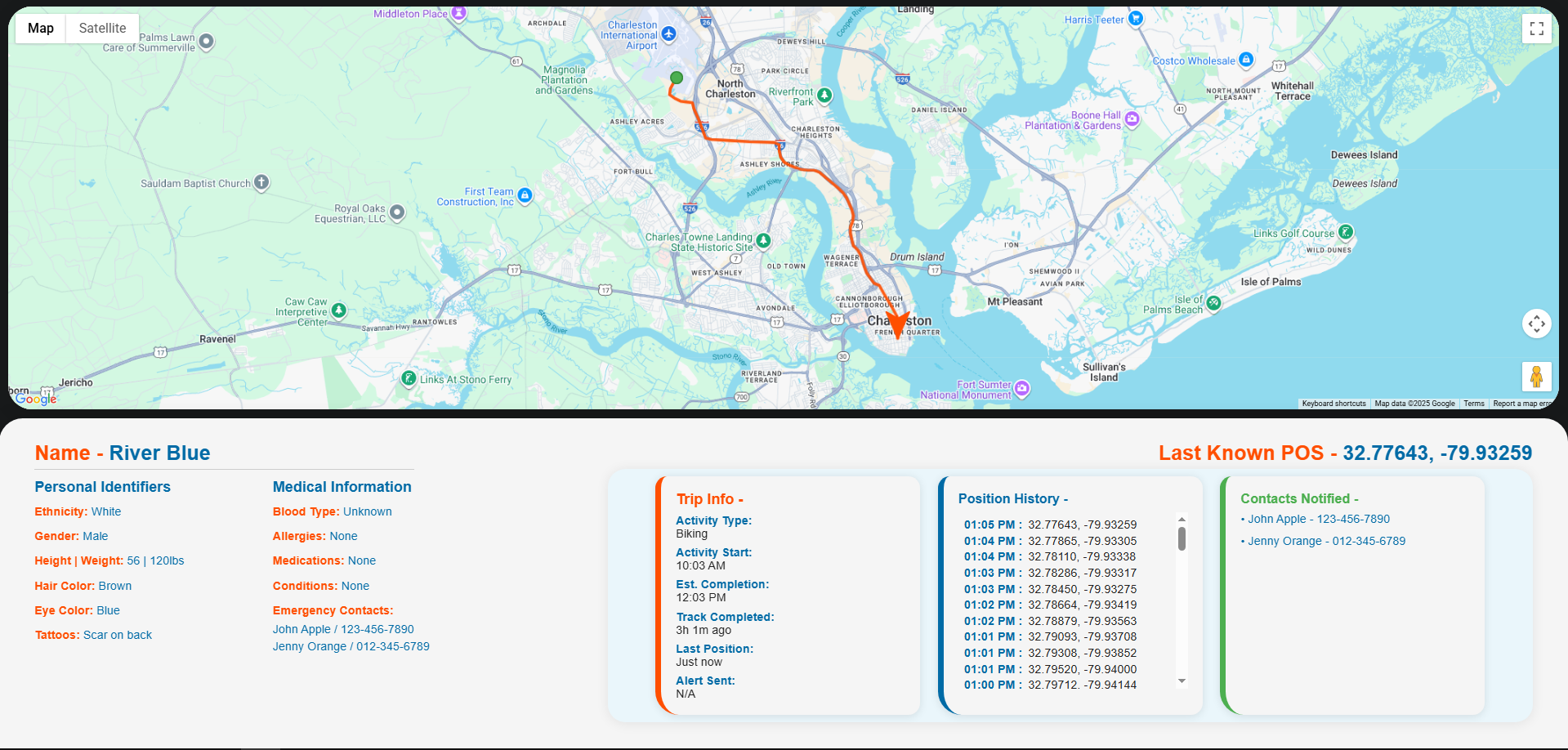Select position entry 32.79308, -79.93852

pyautogui.click(x=1050, y=653)
